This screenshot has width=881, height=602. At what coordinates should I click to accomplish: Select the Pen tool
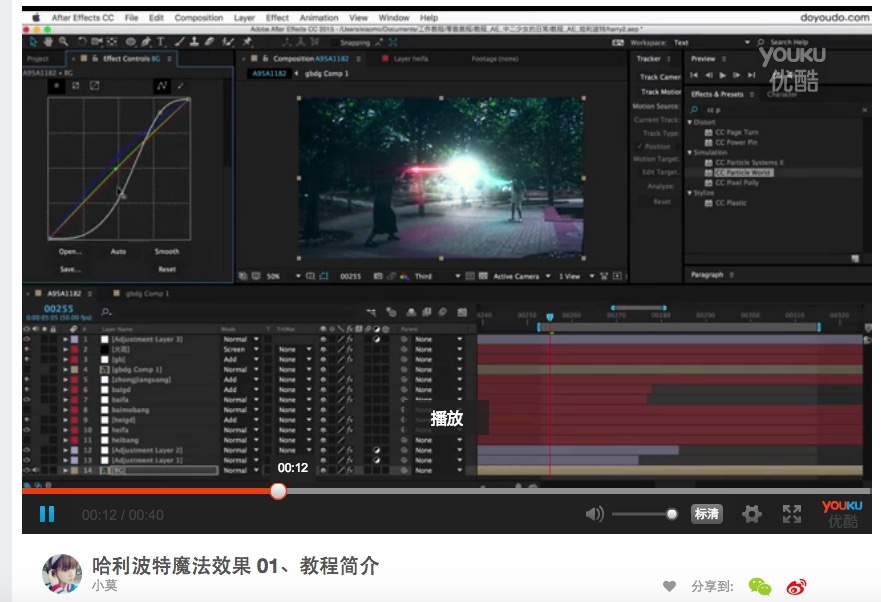click(x=146, y=42)
